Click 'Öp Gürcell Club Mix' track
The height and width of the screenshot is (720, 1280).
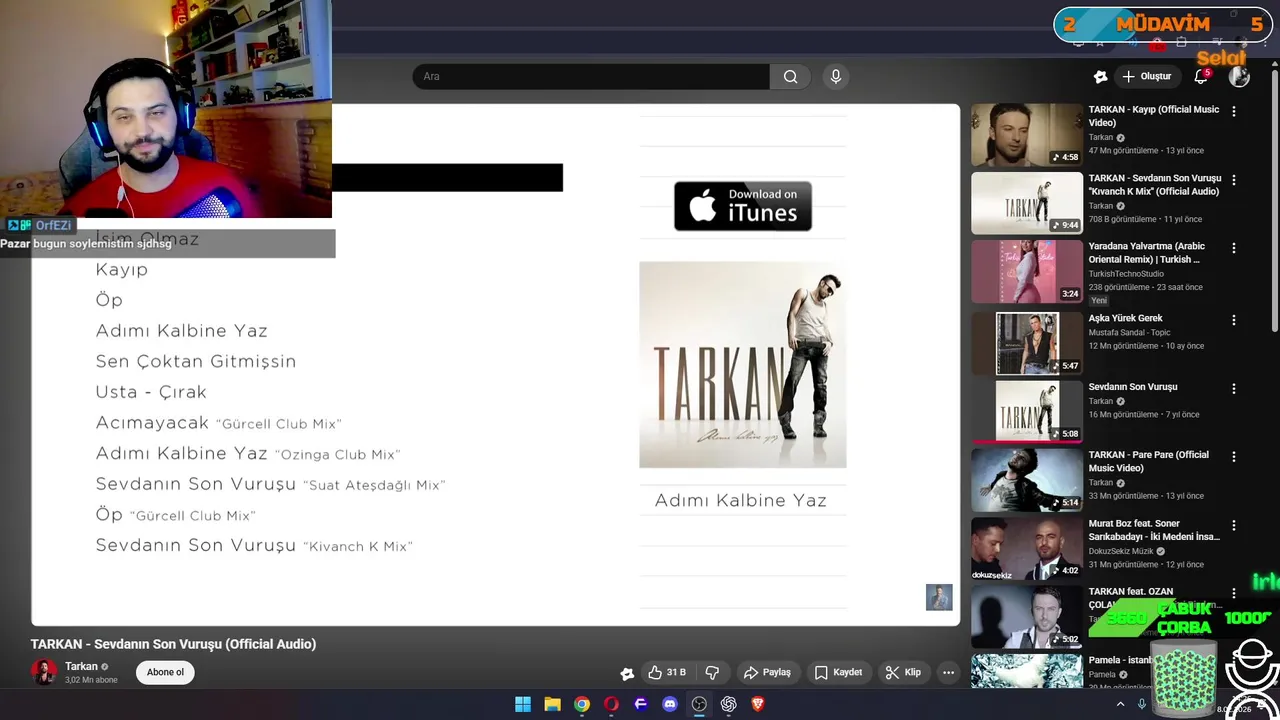(x=176, y=514)
